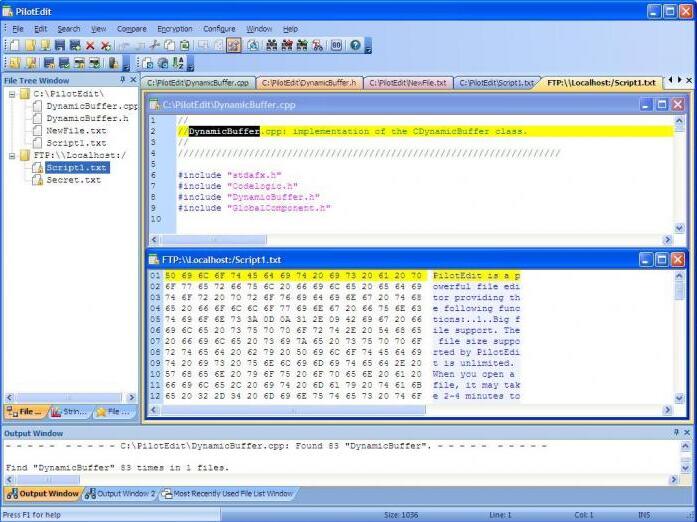Screen dimensions: 697x522
Task: Click the Cut scissors toolbar icon
Action: (154, 45)
